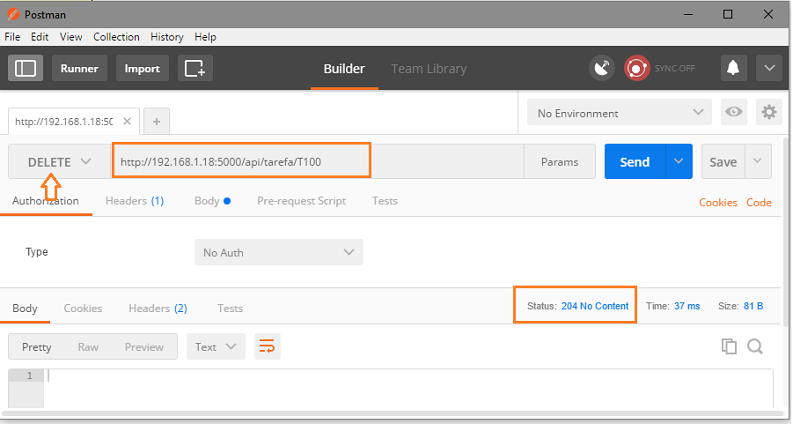Open the orange Code link
Image resolution: width=793 pixels, height=424 pixels.
759,202
